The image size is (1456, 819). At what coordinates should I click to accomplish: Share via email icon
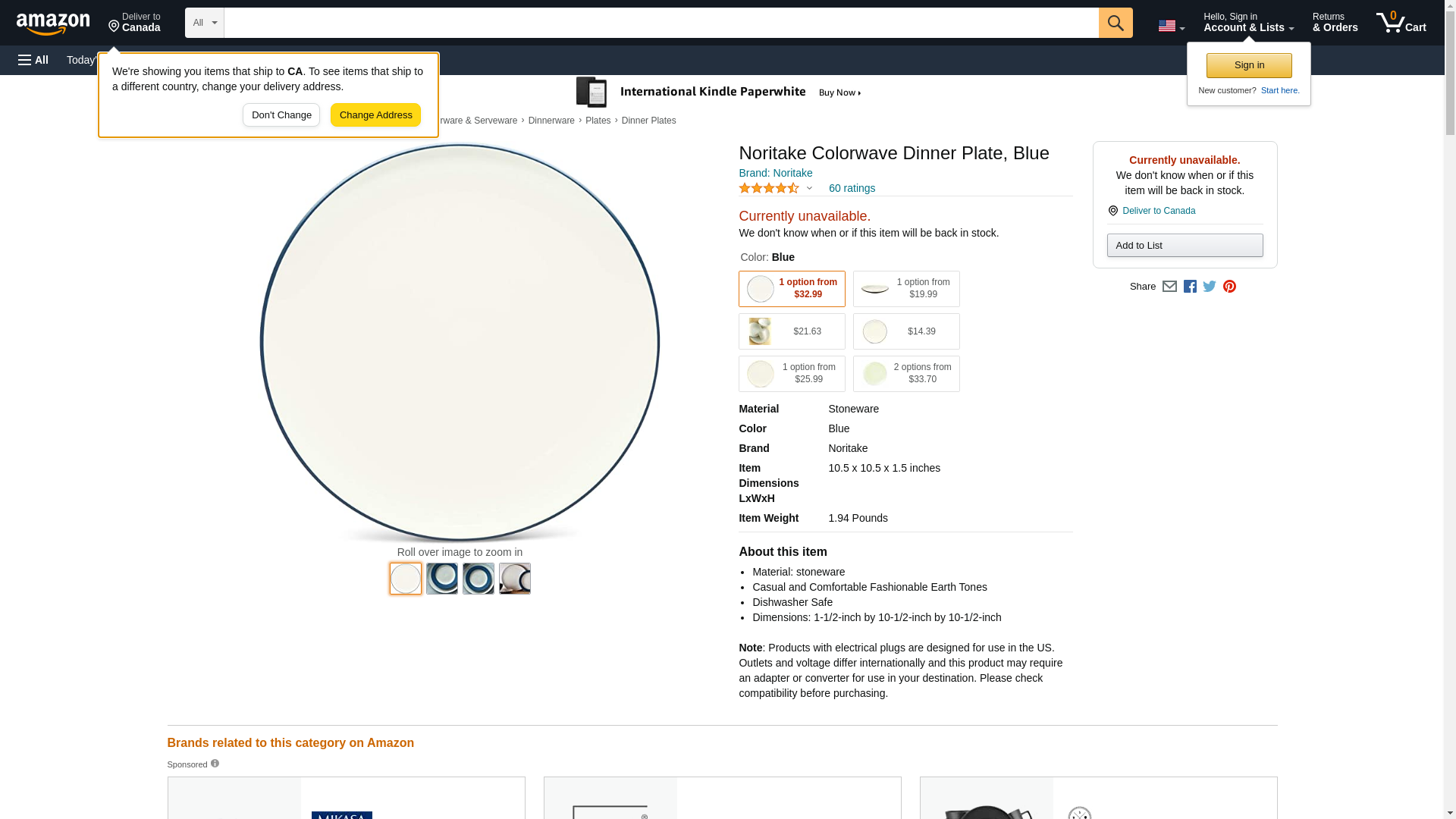click(1169, 287)
